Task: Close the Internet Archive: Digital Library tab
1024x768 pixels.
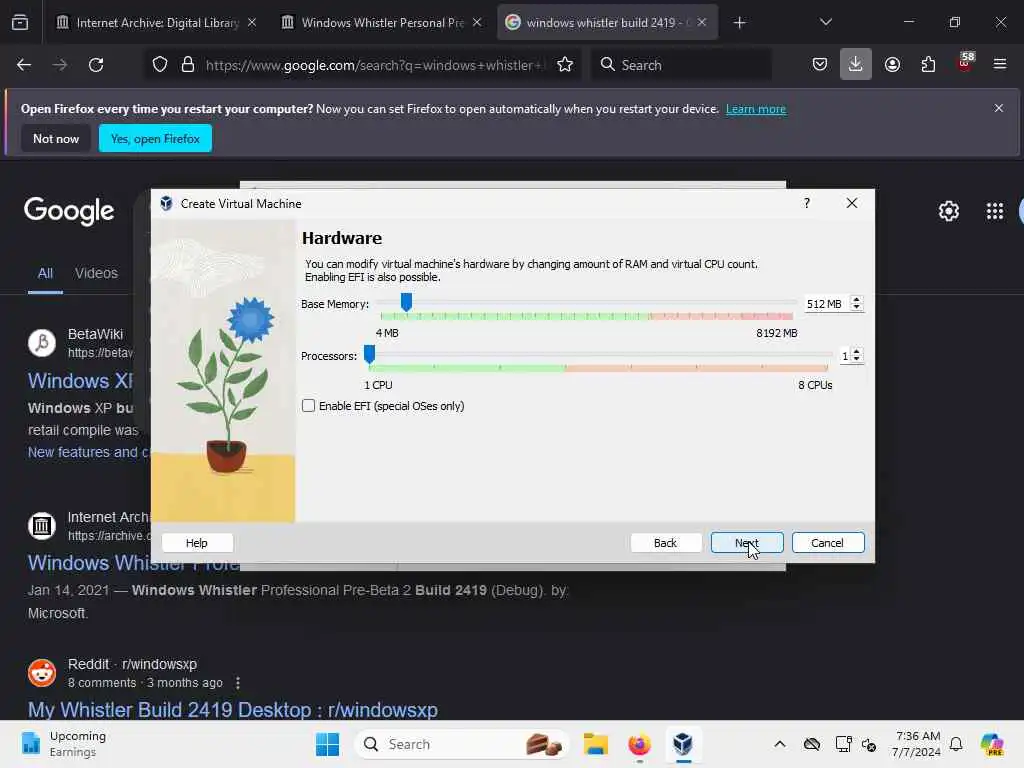Action: (252, 23)
